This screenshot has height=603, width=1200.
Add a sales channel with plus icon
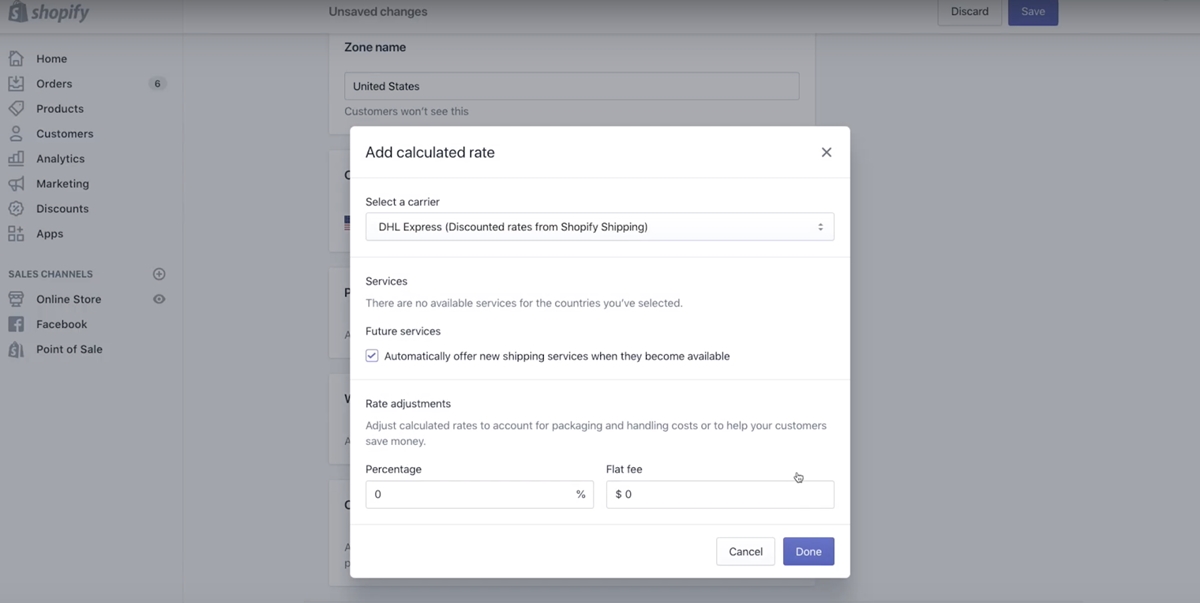point(159,274)
